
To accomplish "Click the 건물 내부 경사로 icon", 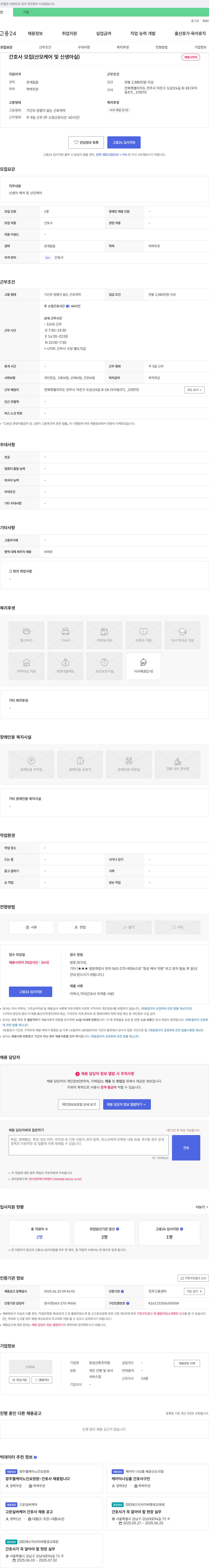I will [x=177, y=765].
